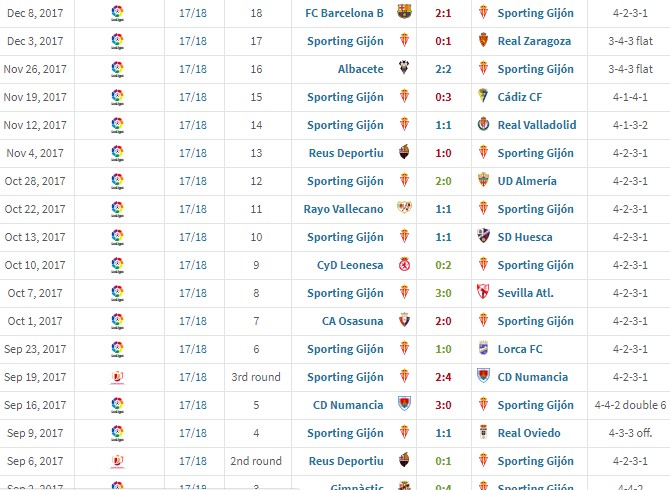The height and width of the screenshot is (490, 670).
Task: Click the FC Barcelona B club crest
Action: pos(404,12)
